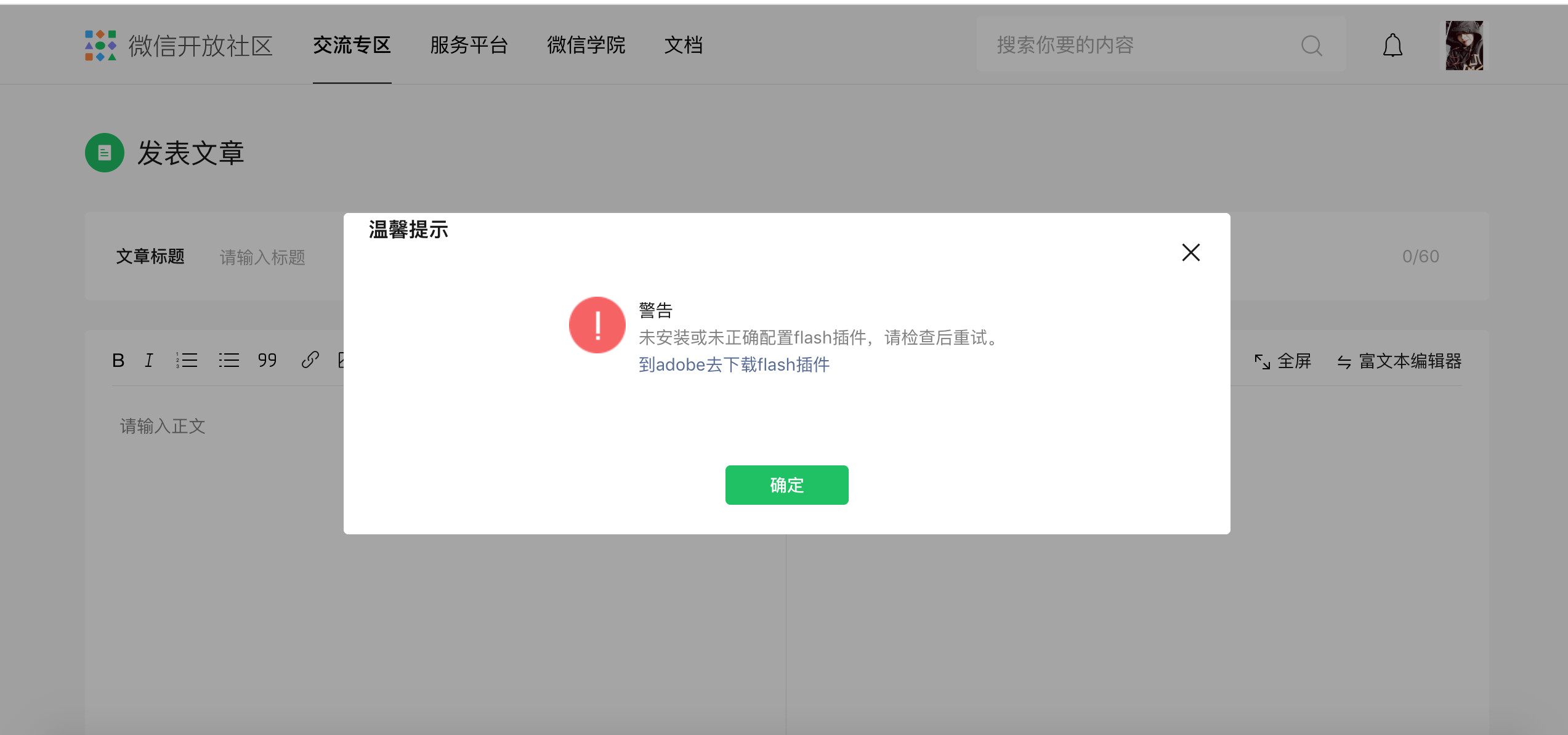Screen dimensions: 1568x735
Task: Switch to 交流专区 tab
Action: tap(352, 46)
